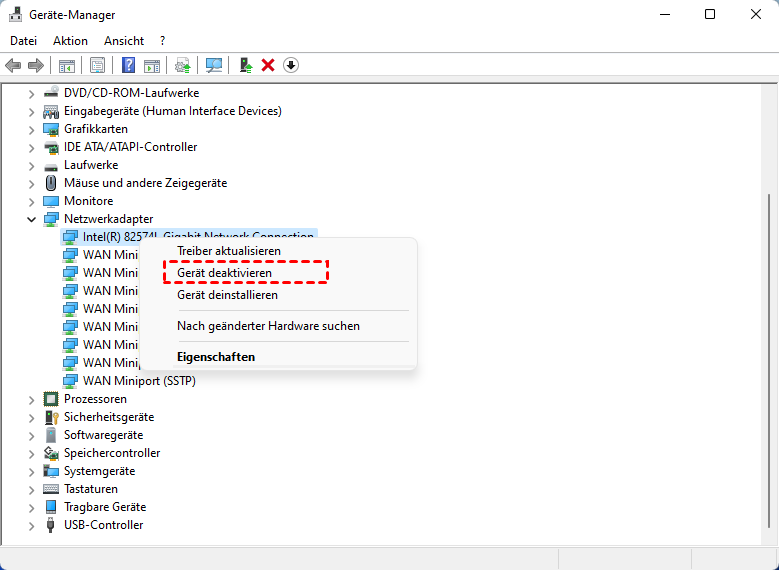Select the Grafikkarten tree label

(96, 129)
